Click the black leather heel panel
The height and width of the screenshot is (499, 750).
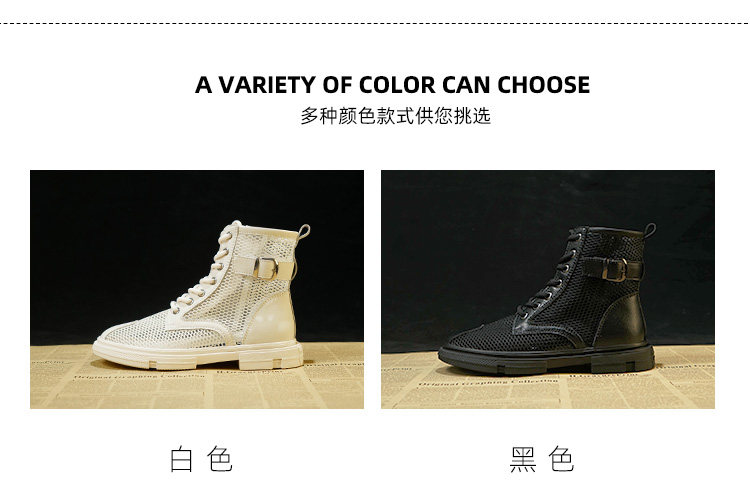tap(623, 321)
